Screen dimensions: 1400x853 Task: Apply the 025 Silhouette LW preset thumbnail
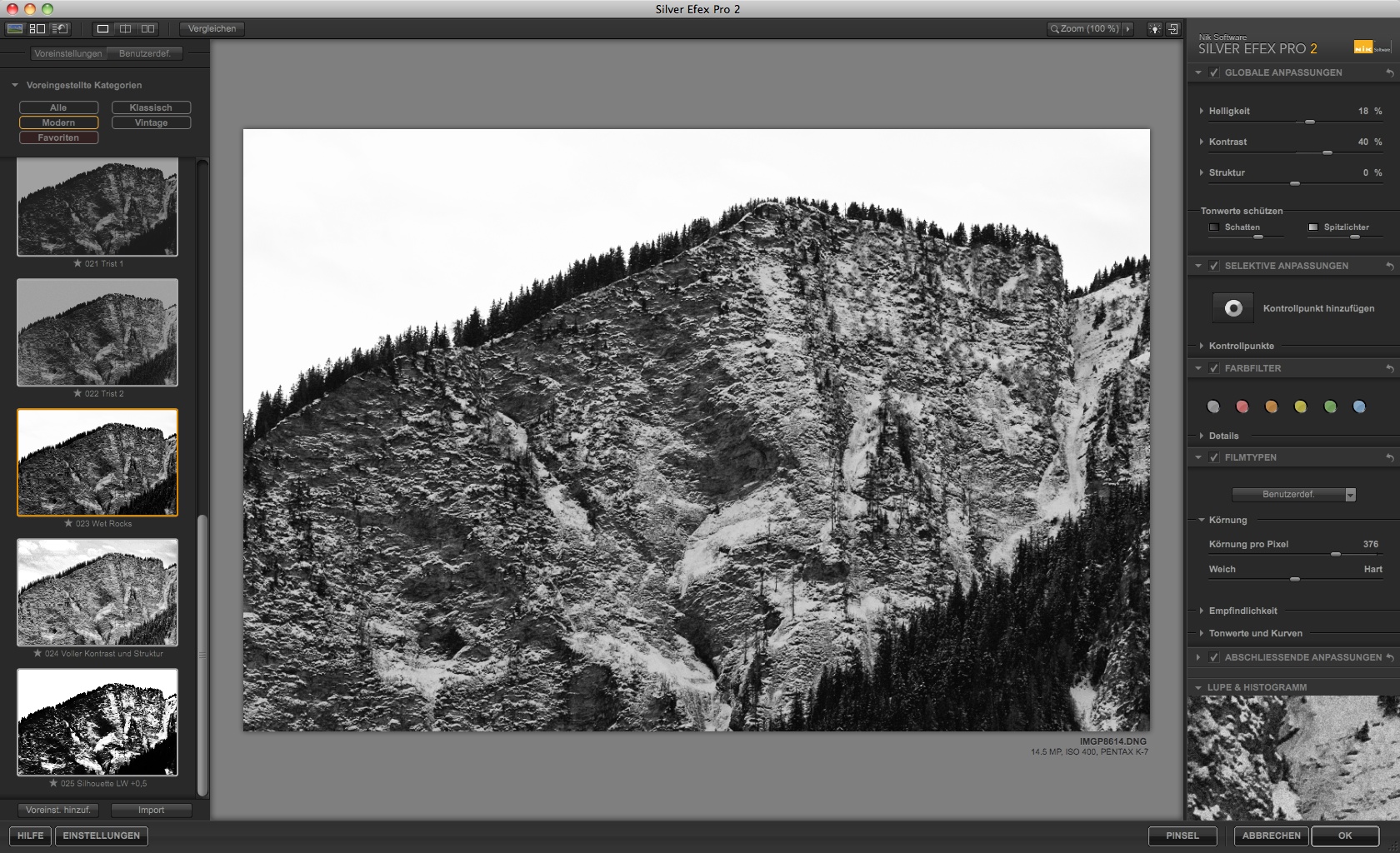[x=97, y=722]
